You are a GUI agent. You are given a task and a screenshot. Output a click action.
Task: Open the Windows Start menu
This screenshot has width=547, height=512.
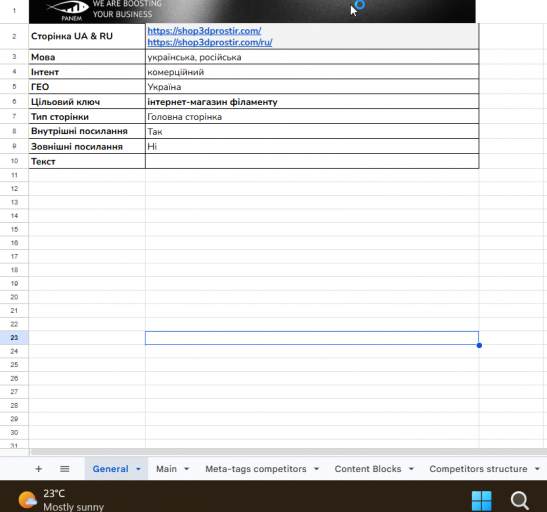[481, 500]
